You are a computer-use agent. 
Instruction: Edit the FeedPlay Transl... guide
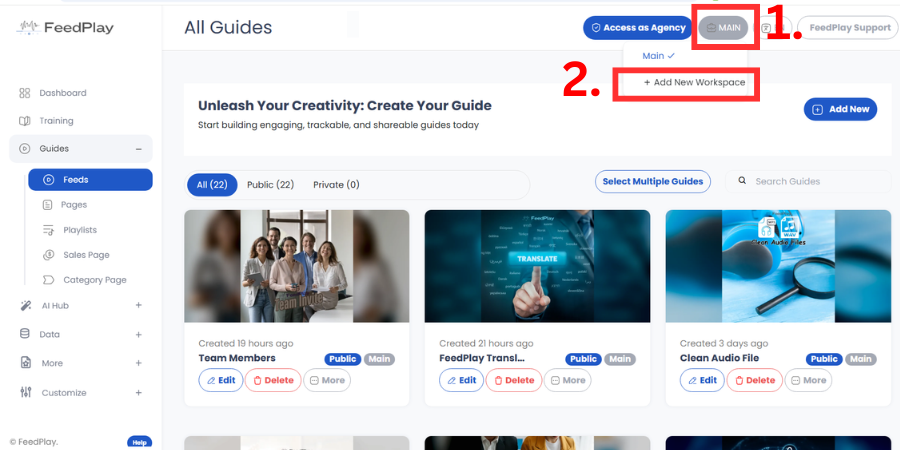461,380
